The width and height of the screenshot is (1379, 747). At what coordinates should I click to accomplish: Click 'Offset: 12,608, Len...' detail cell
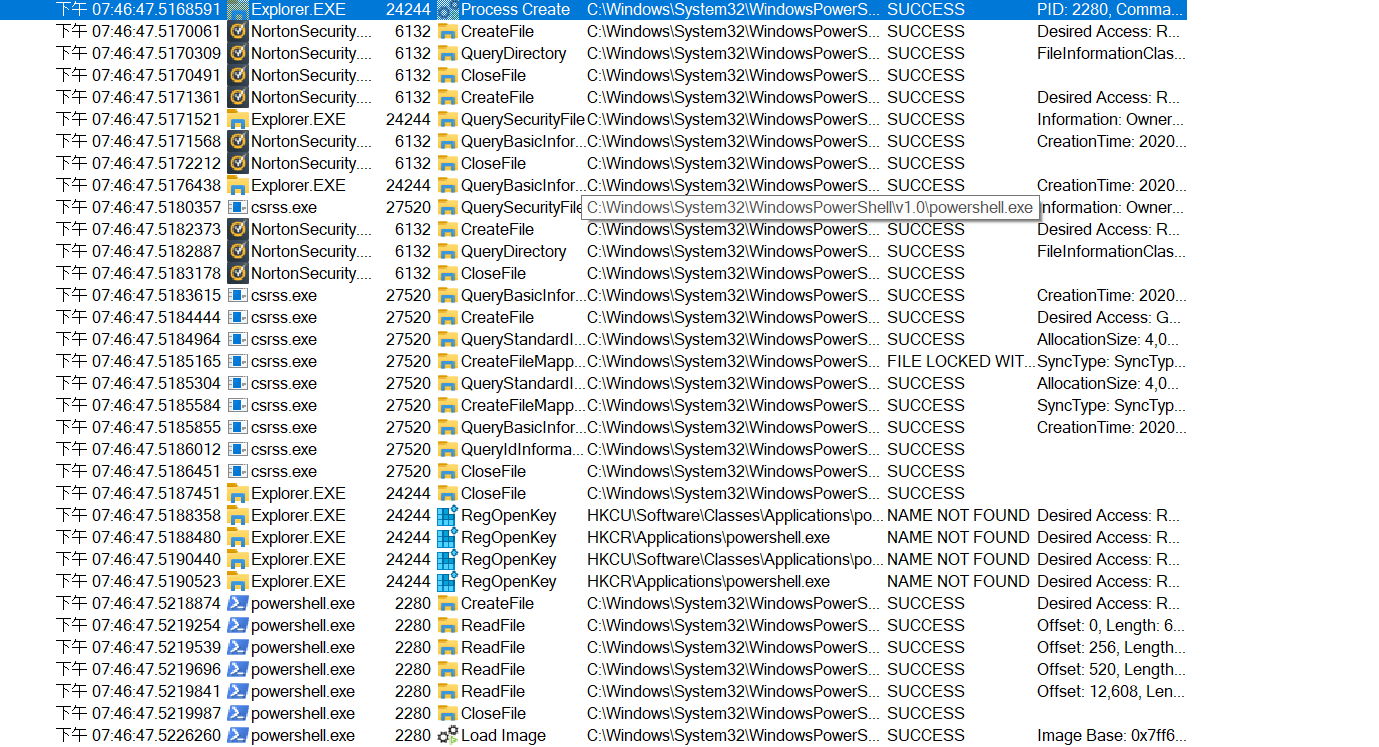1111,692
